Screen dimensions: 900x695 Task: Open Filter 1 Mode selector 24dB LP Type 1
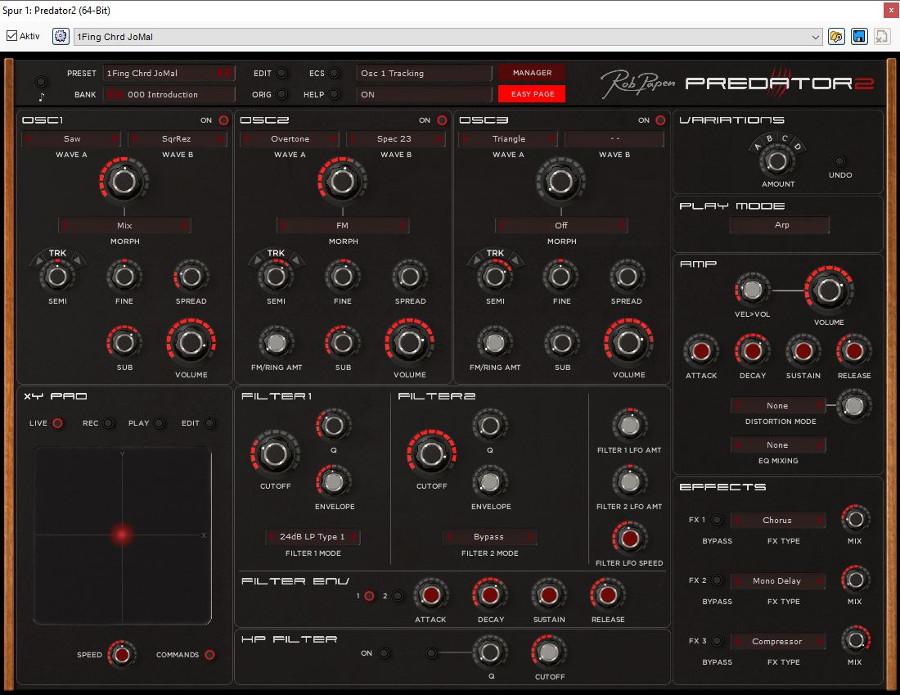pos(312,537)
